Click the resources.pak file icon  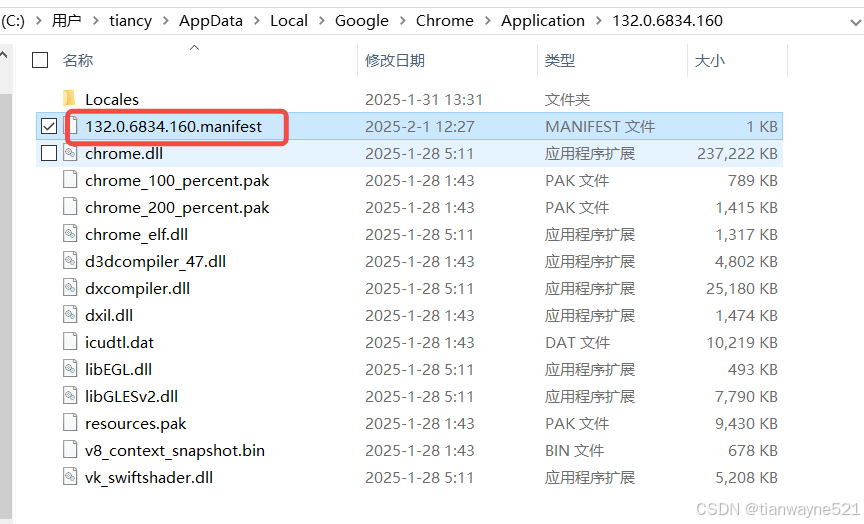70,423
